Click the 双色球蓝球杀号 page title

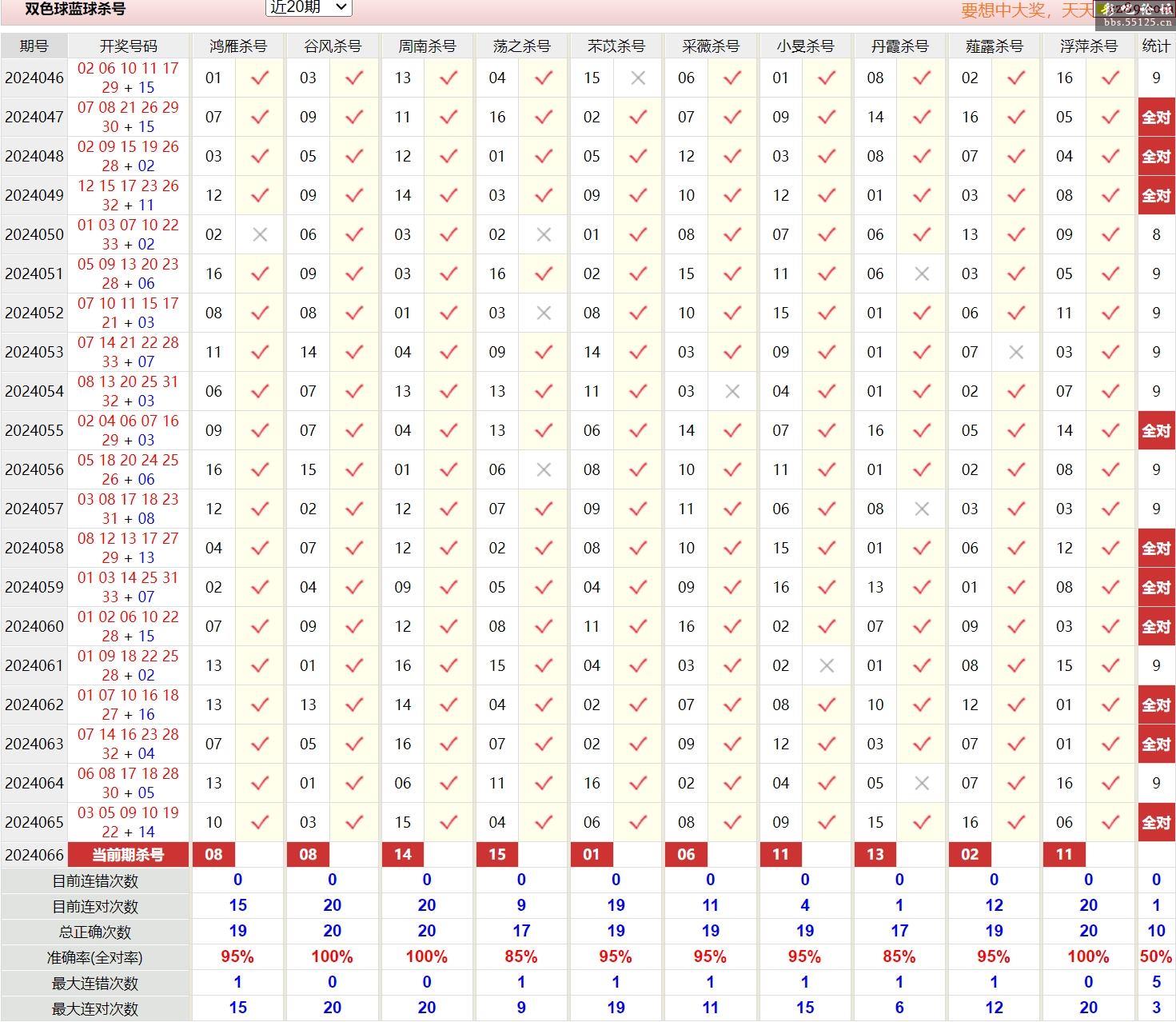74,9
